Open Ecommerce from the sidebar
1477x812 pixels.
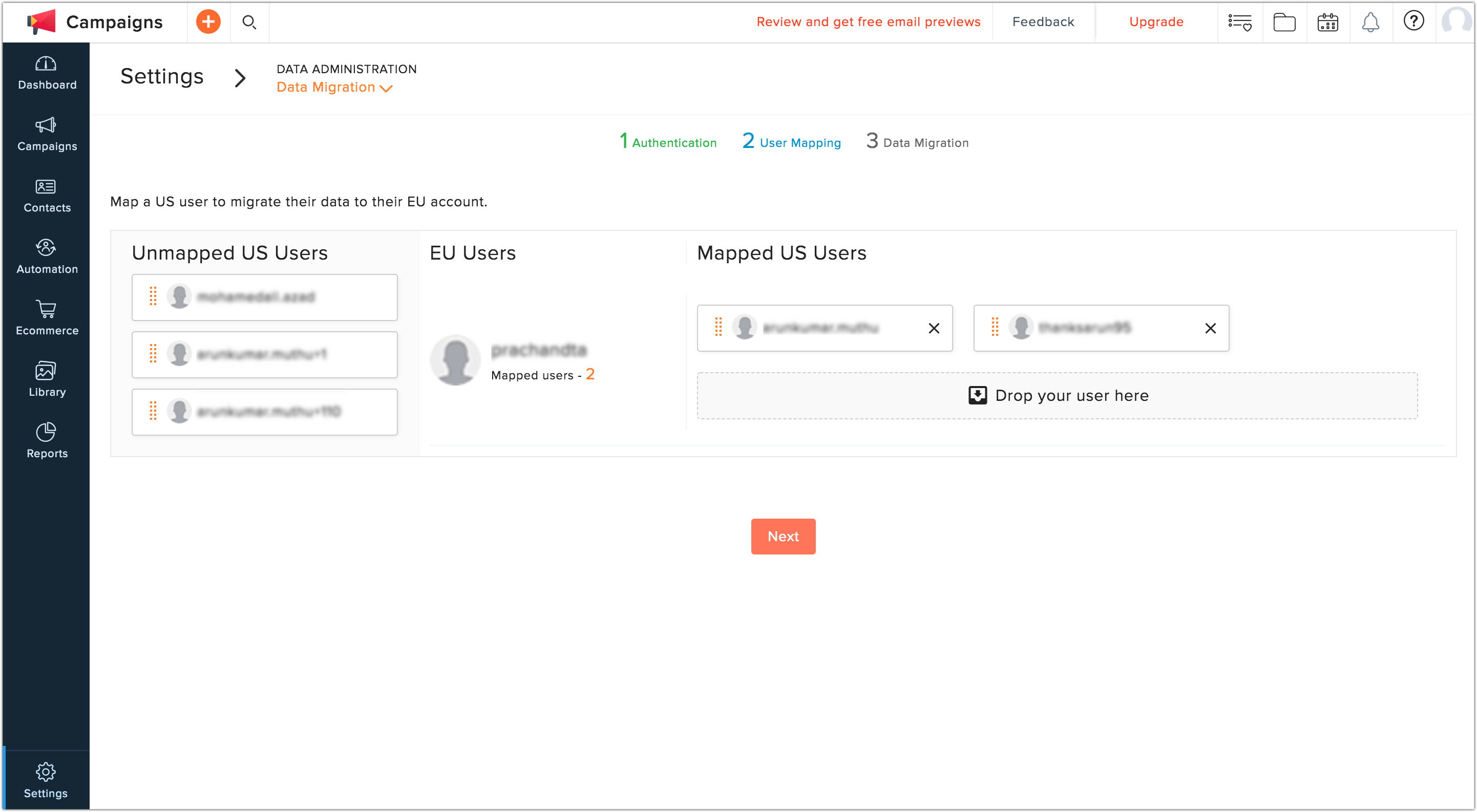[47, 317]
